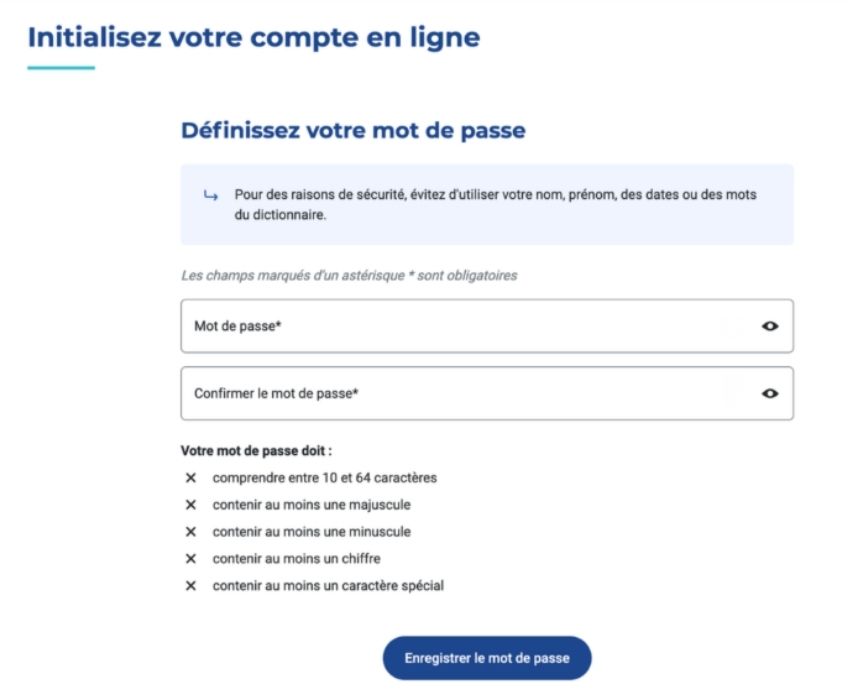Image resolution: width=854 pixels, height=700 pixels.
Task: Click the mandatory fields asterisk note
Action: coord(349,275)
